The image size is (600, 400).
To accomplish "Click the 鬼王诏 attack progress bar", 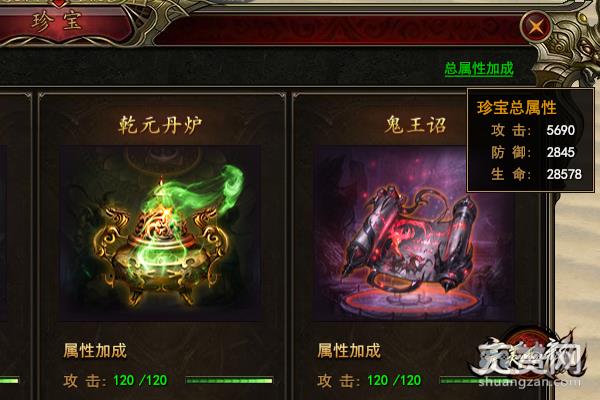I will pyautogui.click(x=457, y=380).
